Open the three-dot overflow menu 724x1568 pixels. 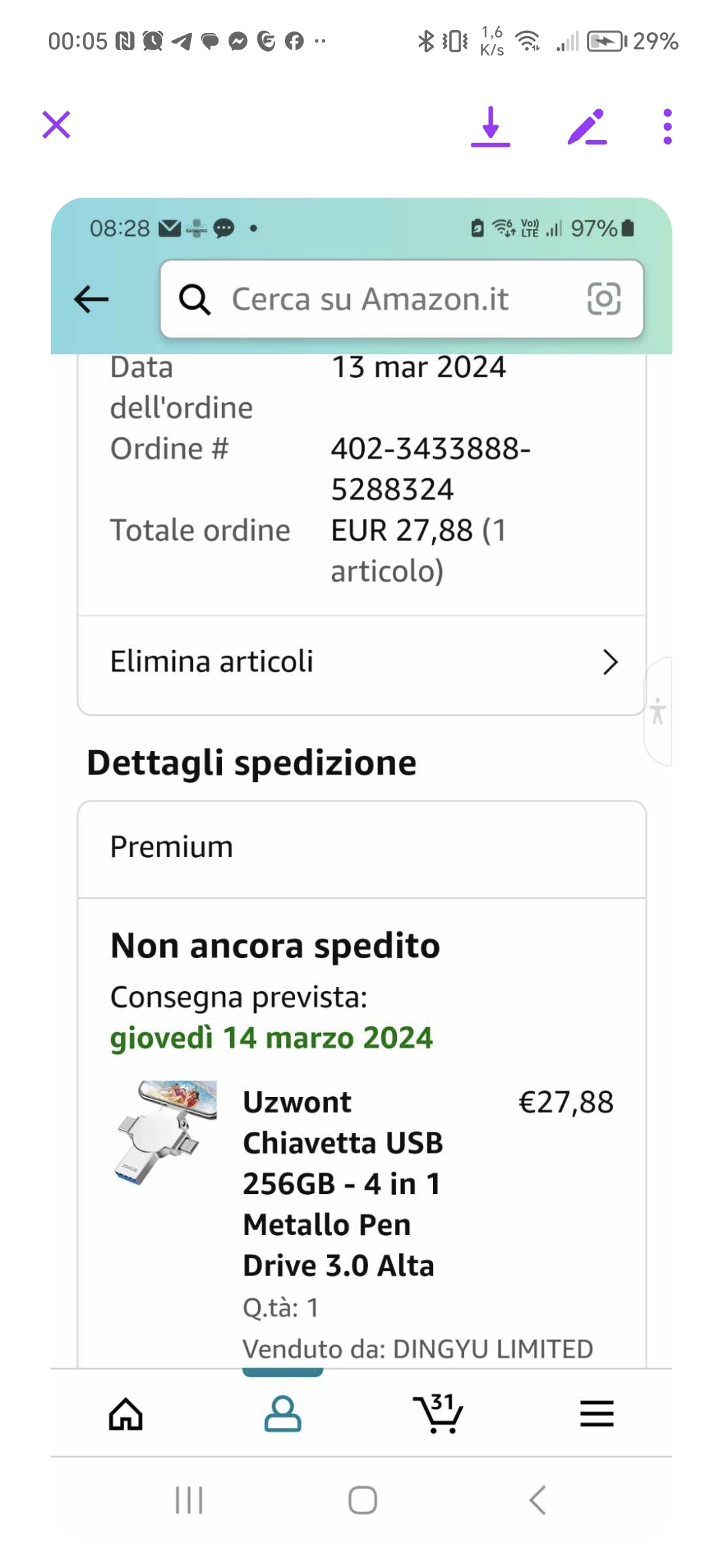click(667, 127)
